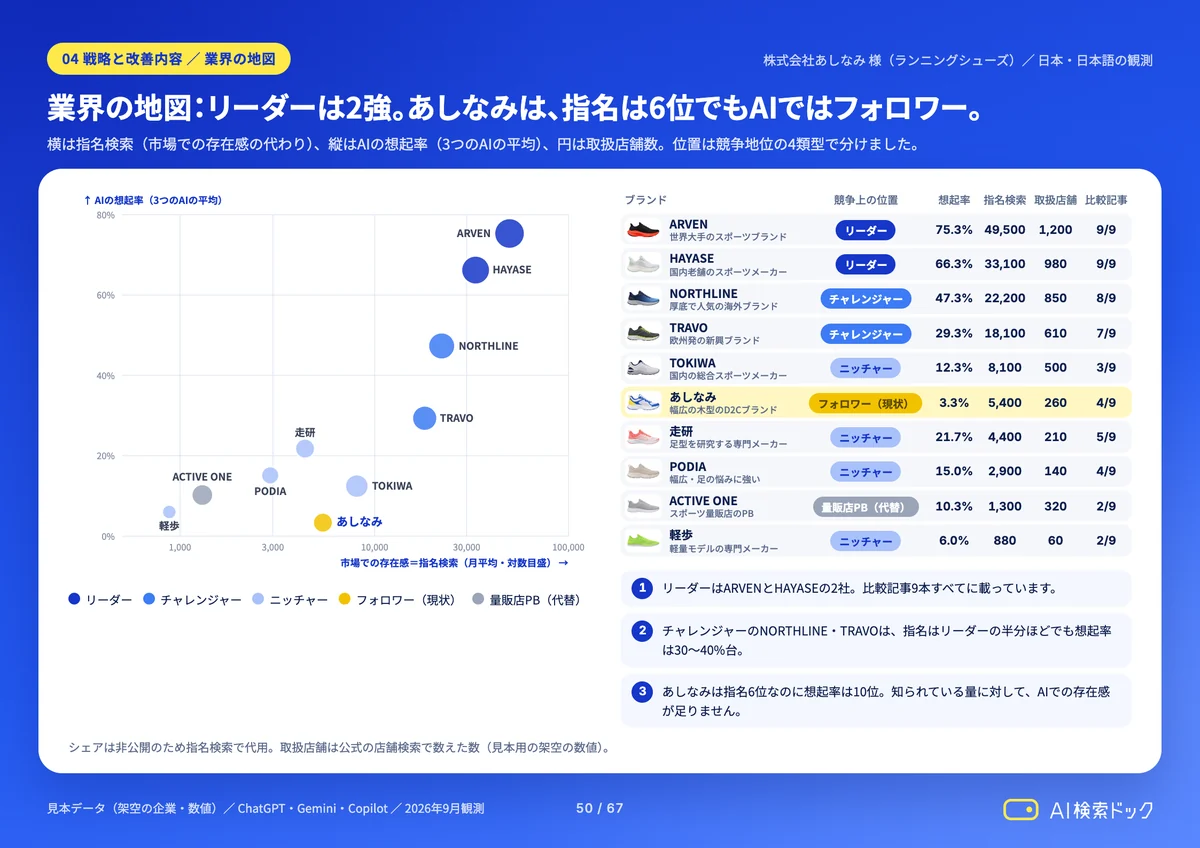This screenshot has height=848, width=1200.
Task: Click the ブランド column header
Action: coord(646,200)
